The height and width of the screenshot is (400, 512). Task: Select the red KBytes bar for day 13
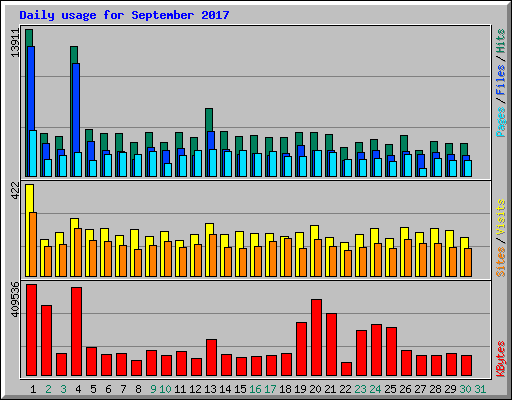[x=211, y=357]
